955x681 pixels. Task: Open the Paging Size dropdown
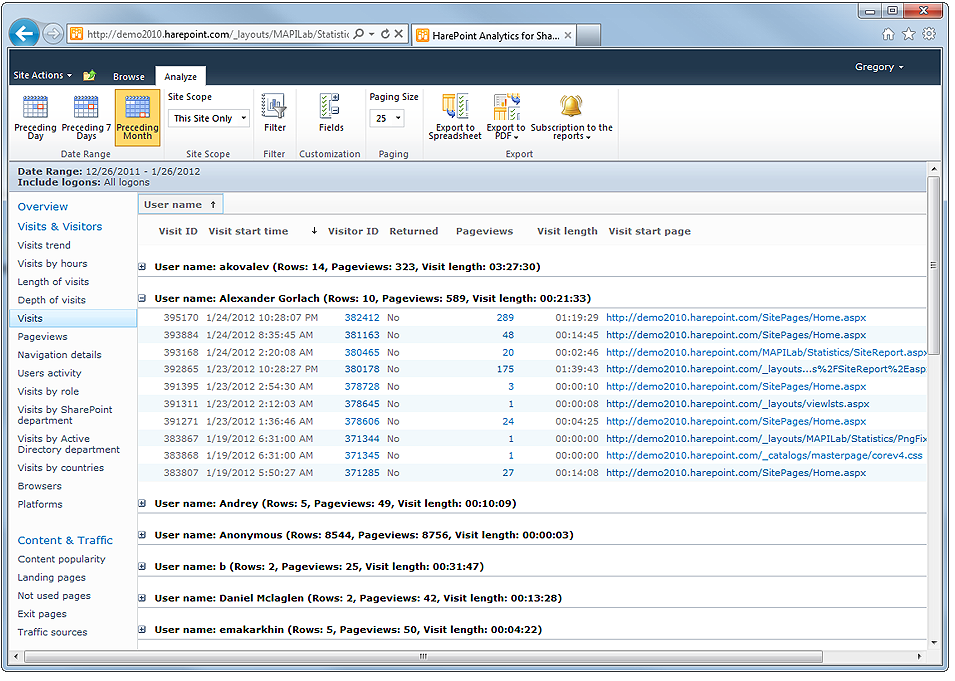tap(386, 118)
